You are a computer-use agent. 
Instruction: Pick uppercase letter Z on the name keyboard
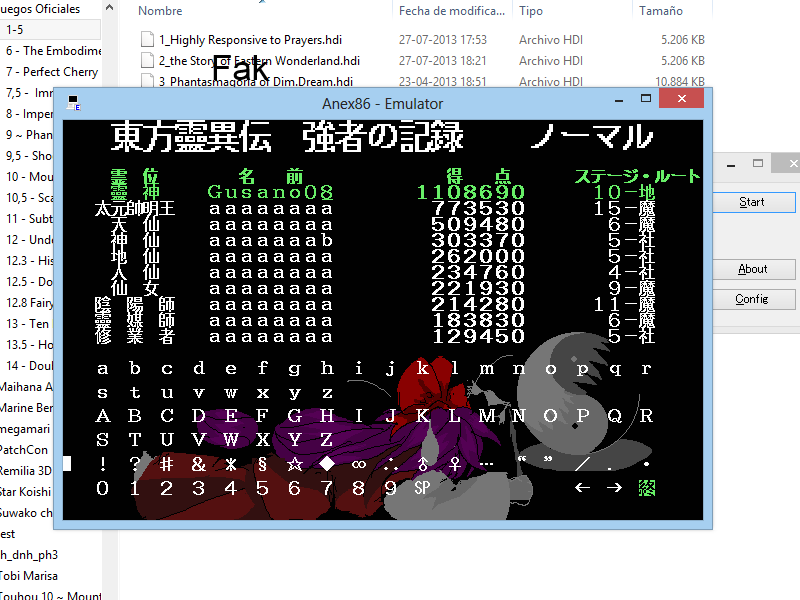click(x=327, y=439)
